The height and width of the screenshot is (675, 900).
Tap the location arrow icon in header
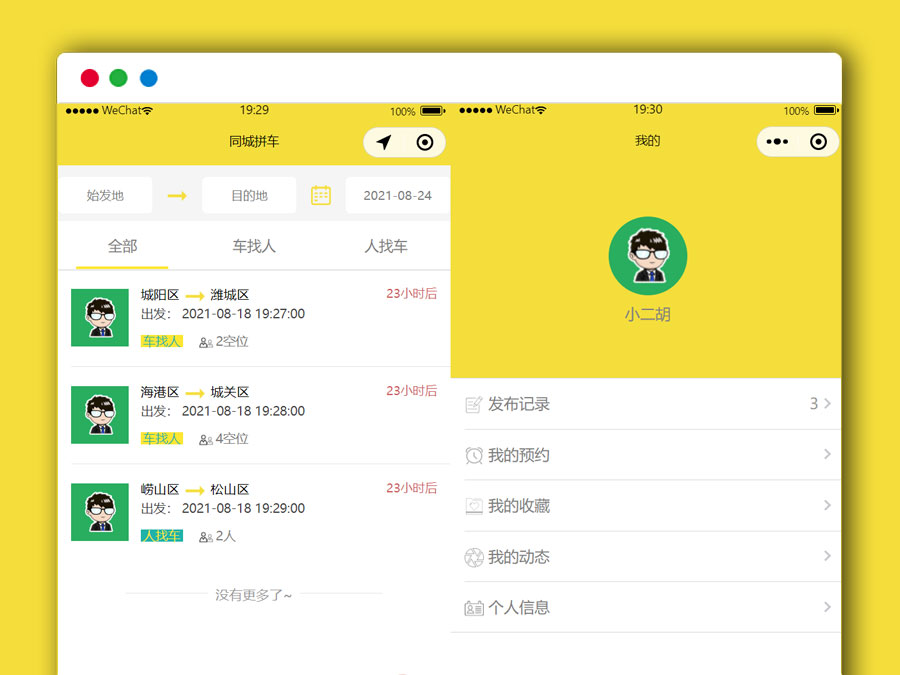(x=384, y=142)
